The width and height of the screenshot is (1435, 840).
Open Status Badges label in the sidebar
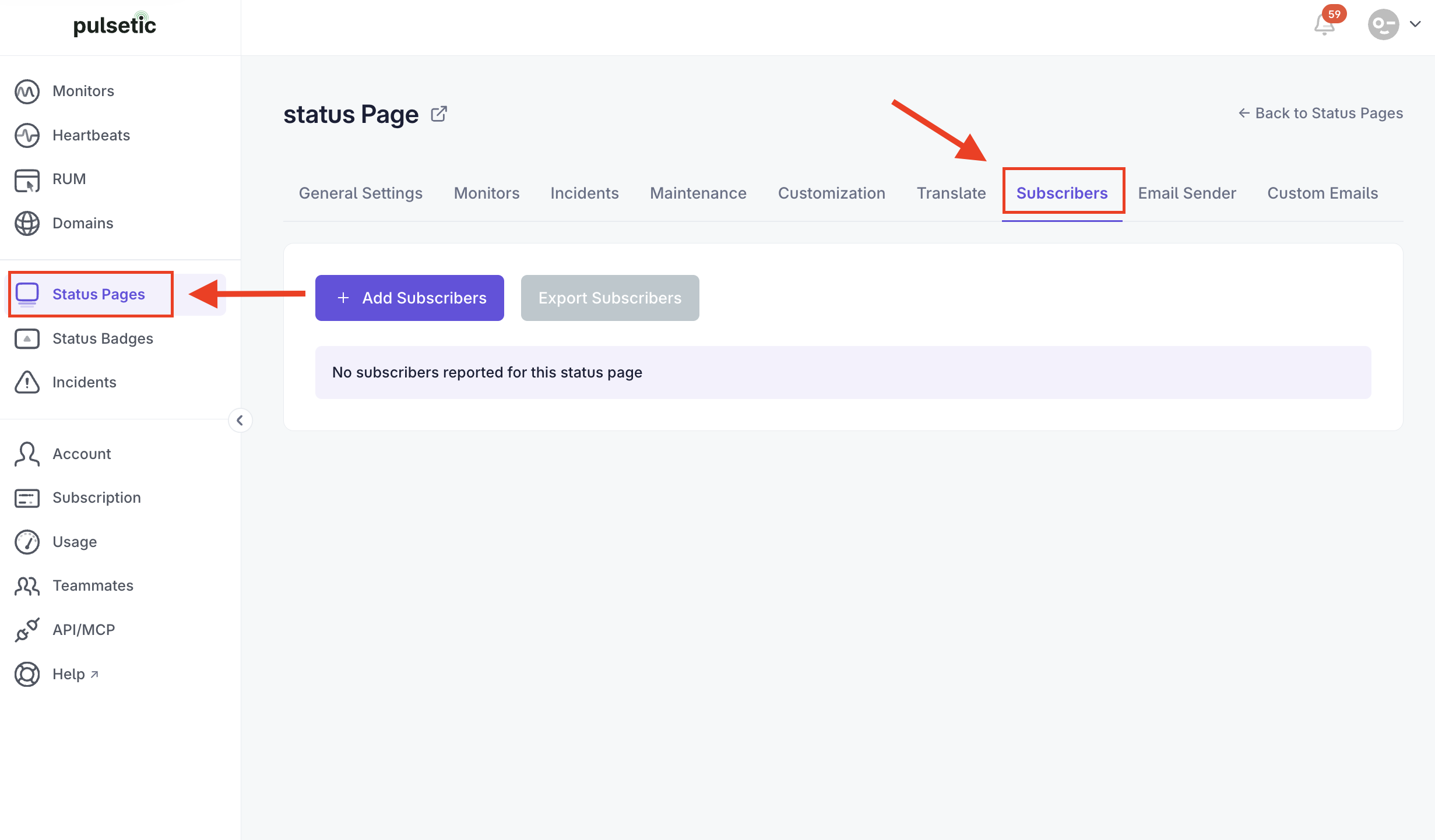tap(103, 338)
